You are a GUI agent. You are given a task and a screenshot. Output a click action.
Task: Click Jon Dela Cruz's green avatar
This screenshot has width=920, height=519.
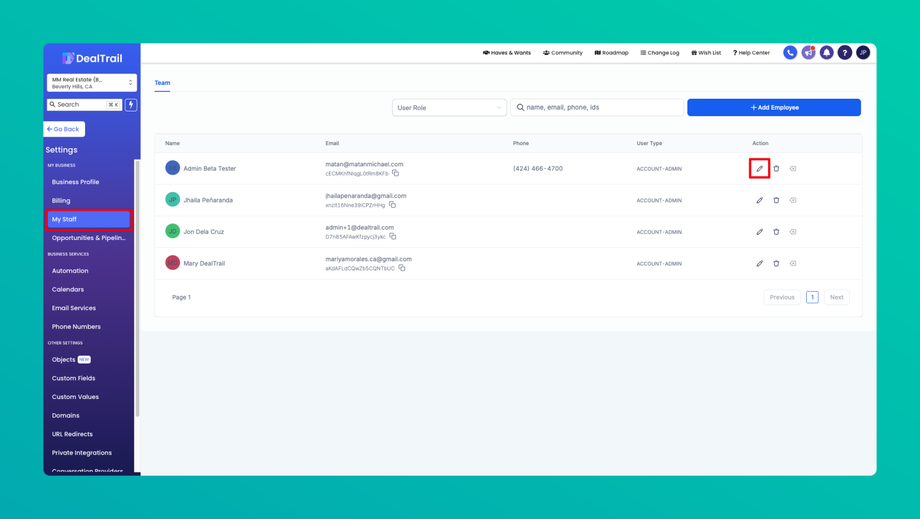pos(172,232)
